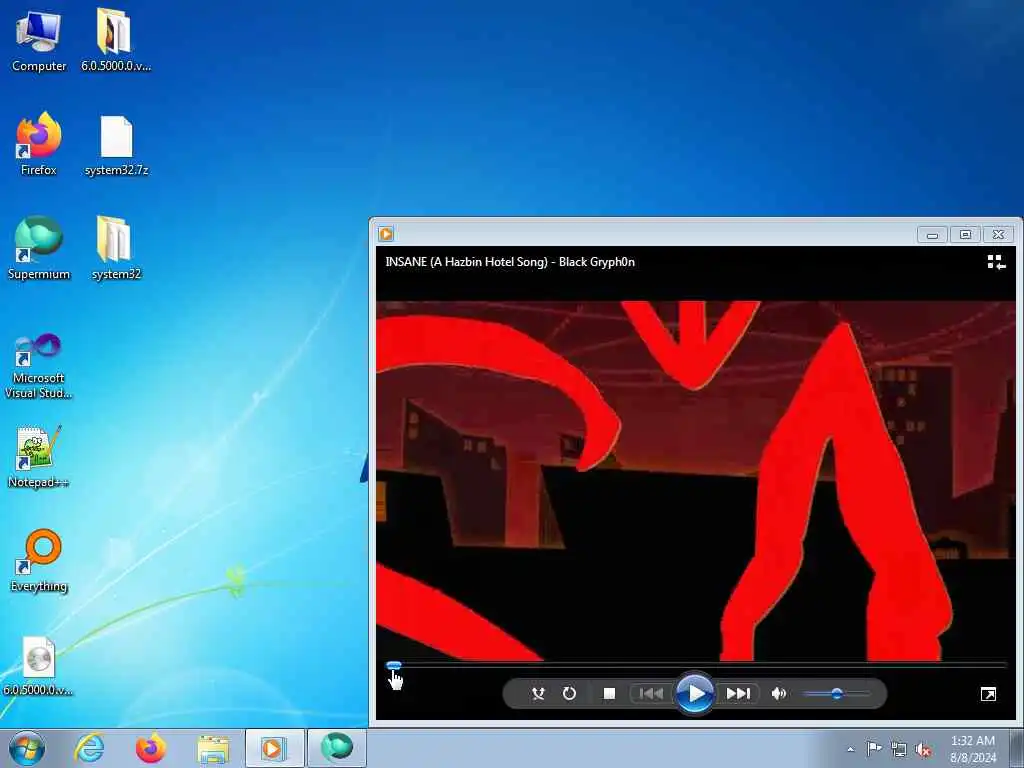Minimize the Windows Media Player window
This screenshot has height=768, width=1024.
click(932, 234)
